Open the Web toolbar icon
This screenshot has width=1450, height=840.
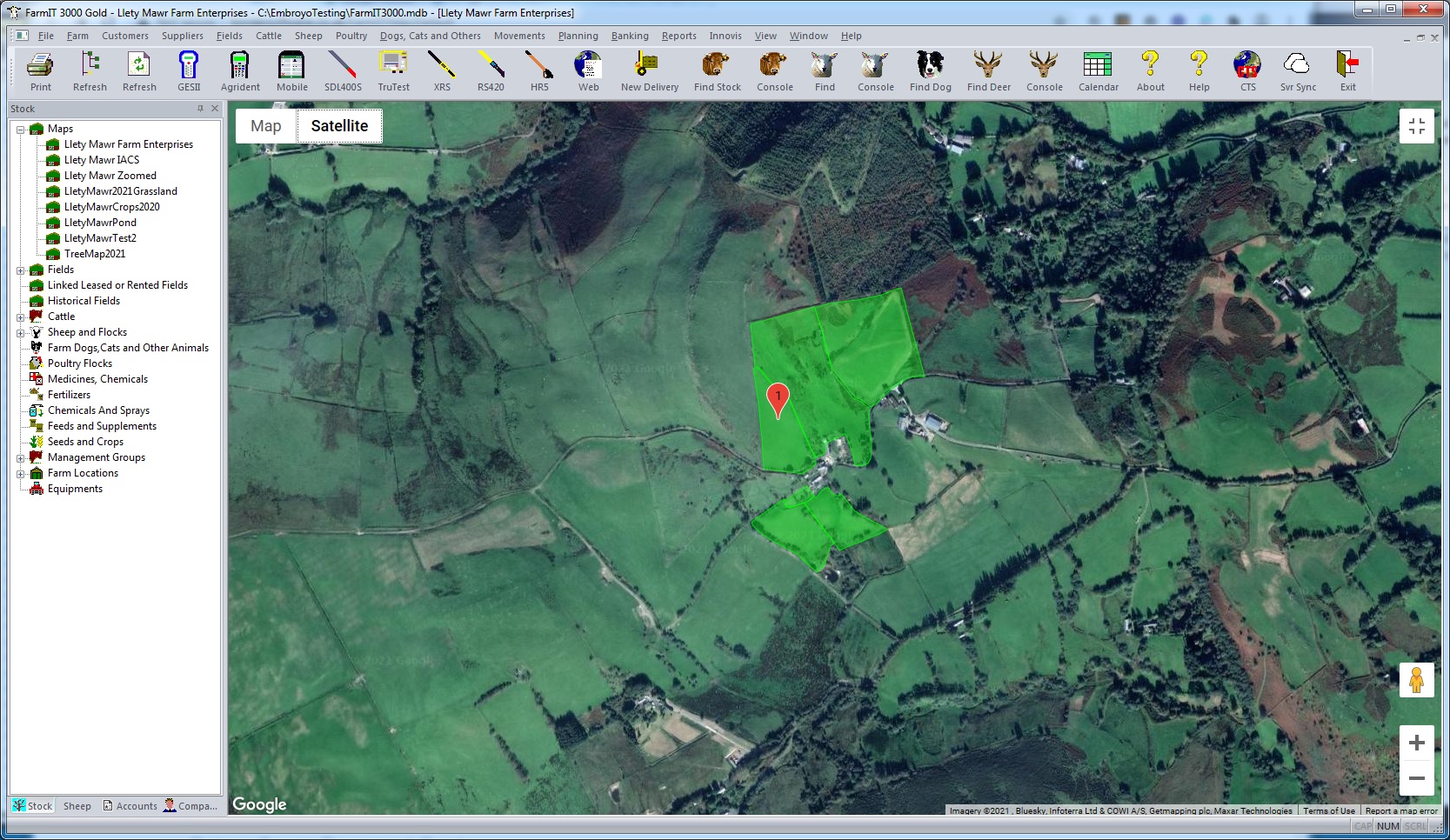coord(588,70)
